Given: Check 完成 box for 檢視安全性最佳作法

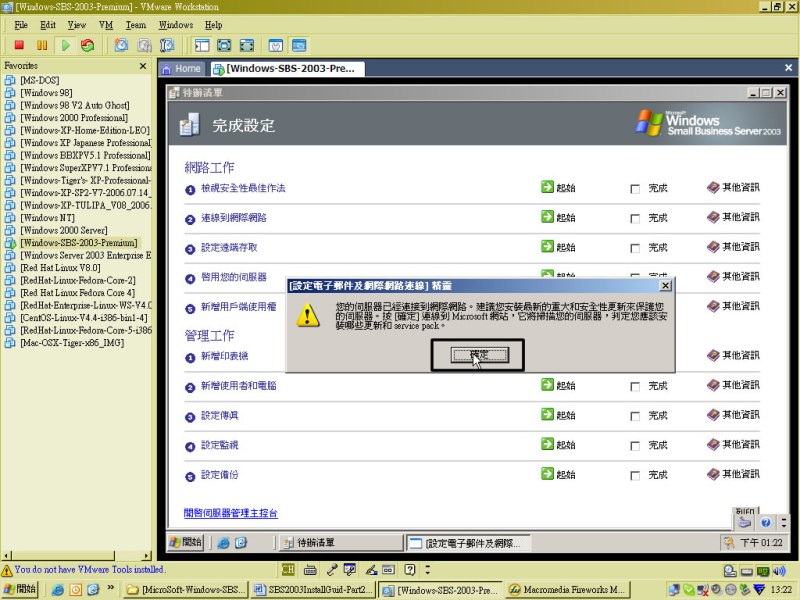Looking at the screenshot, I should click(x=635, y=189).
